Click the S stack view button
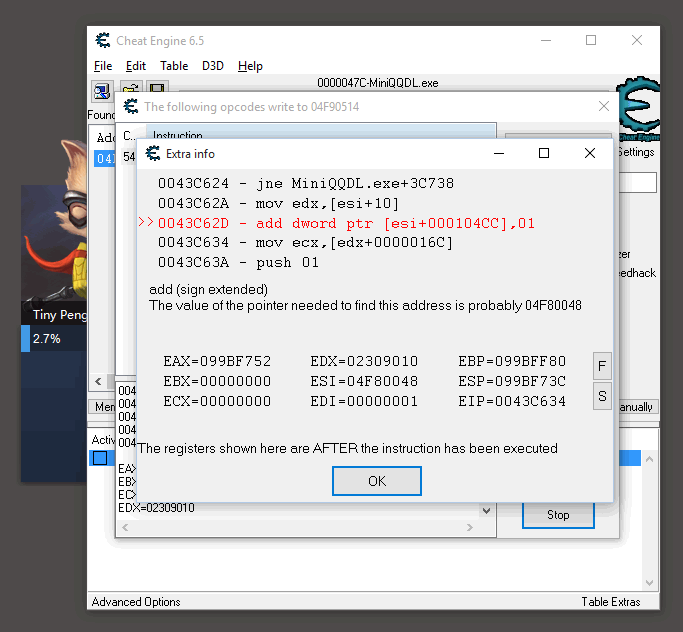Viewport: 683px width, 632px height. point(602,396)
